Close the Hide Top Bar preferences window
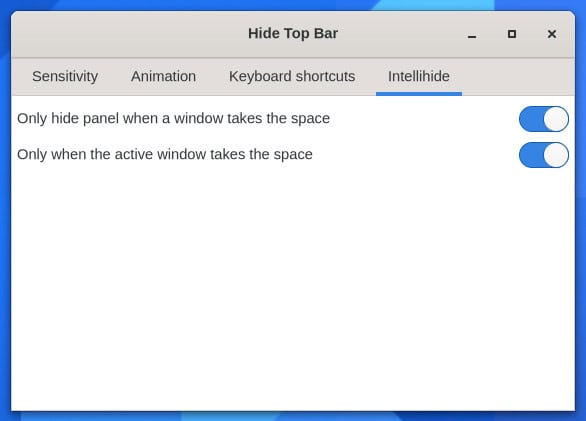 552,34
